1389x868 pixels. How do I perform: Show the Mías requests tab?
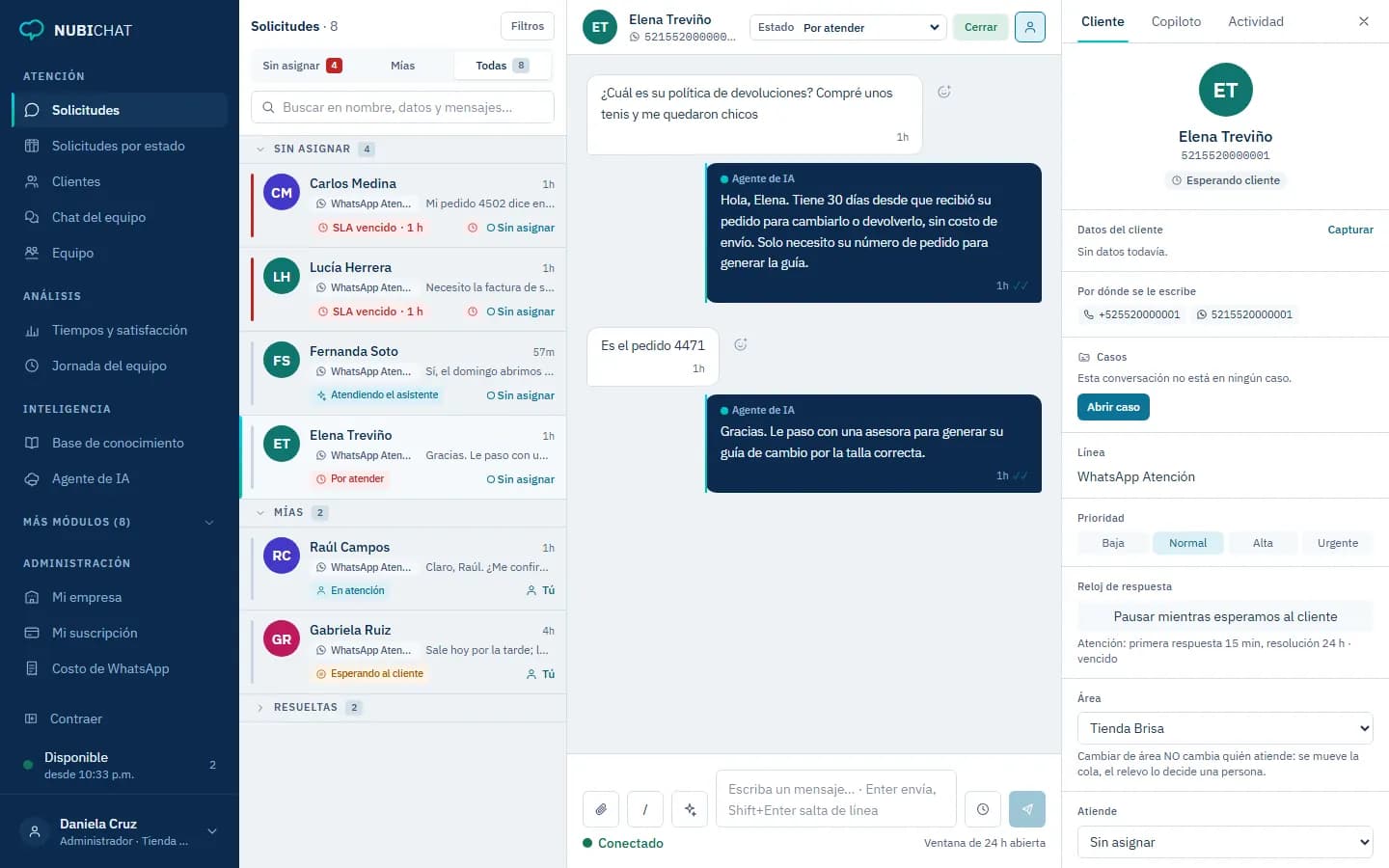(x=402, y=66)
